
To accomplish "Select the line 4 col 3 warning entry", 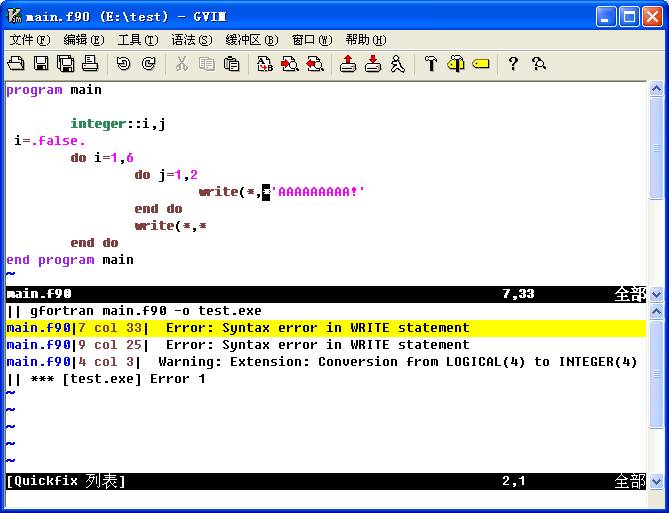I will pyautogui.click(x=326, y=362).
